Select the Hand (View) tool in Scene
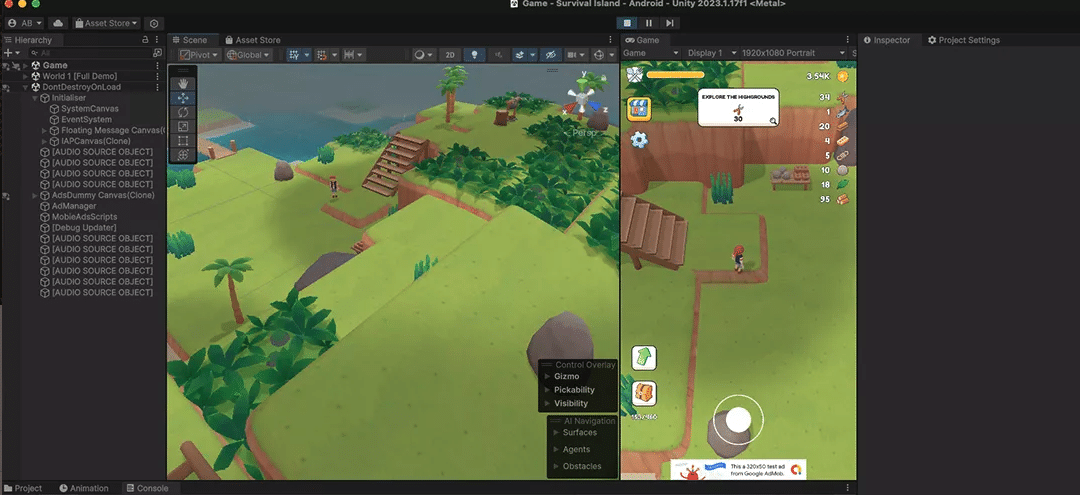The image size is (1080, 495). pos(183,83)
